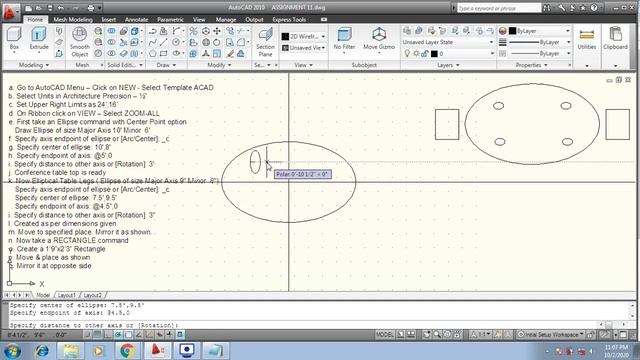This screenshot has width=640, height=360.
Task: Click the Undo arrow in quick access toolbar
Action: (x=61, y=8)
